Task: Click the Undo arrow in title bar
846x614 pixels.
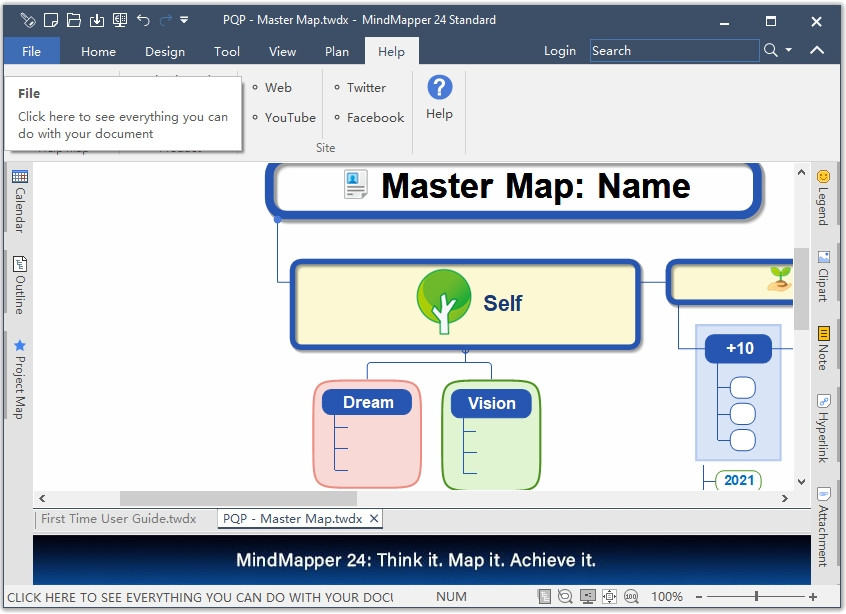Action: coord(143,20)
